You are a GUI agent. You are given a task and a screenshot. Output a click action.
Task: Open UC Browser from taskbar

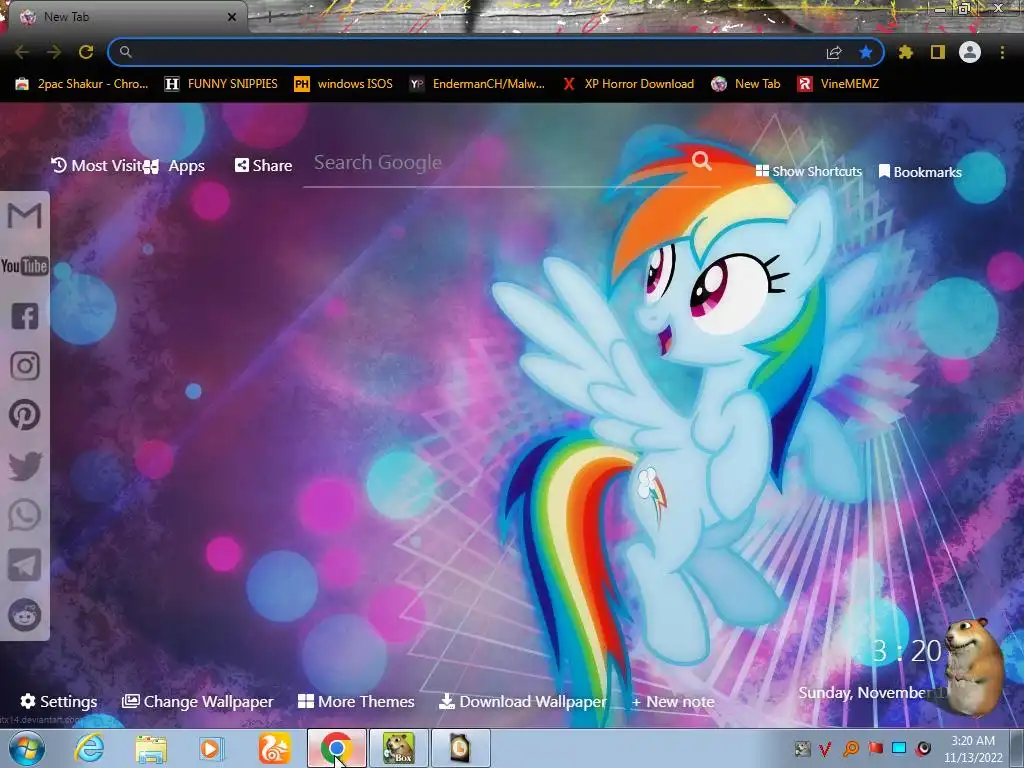274,748
